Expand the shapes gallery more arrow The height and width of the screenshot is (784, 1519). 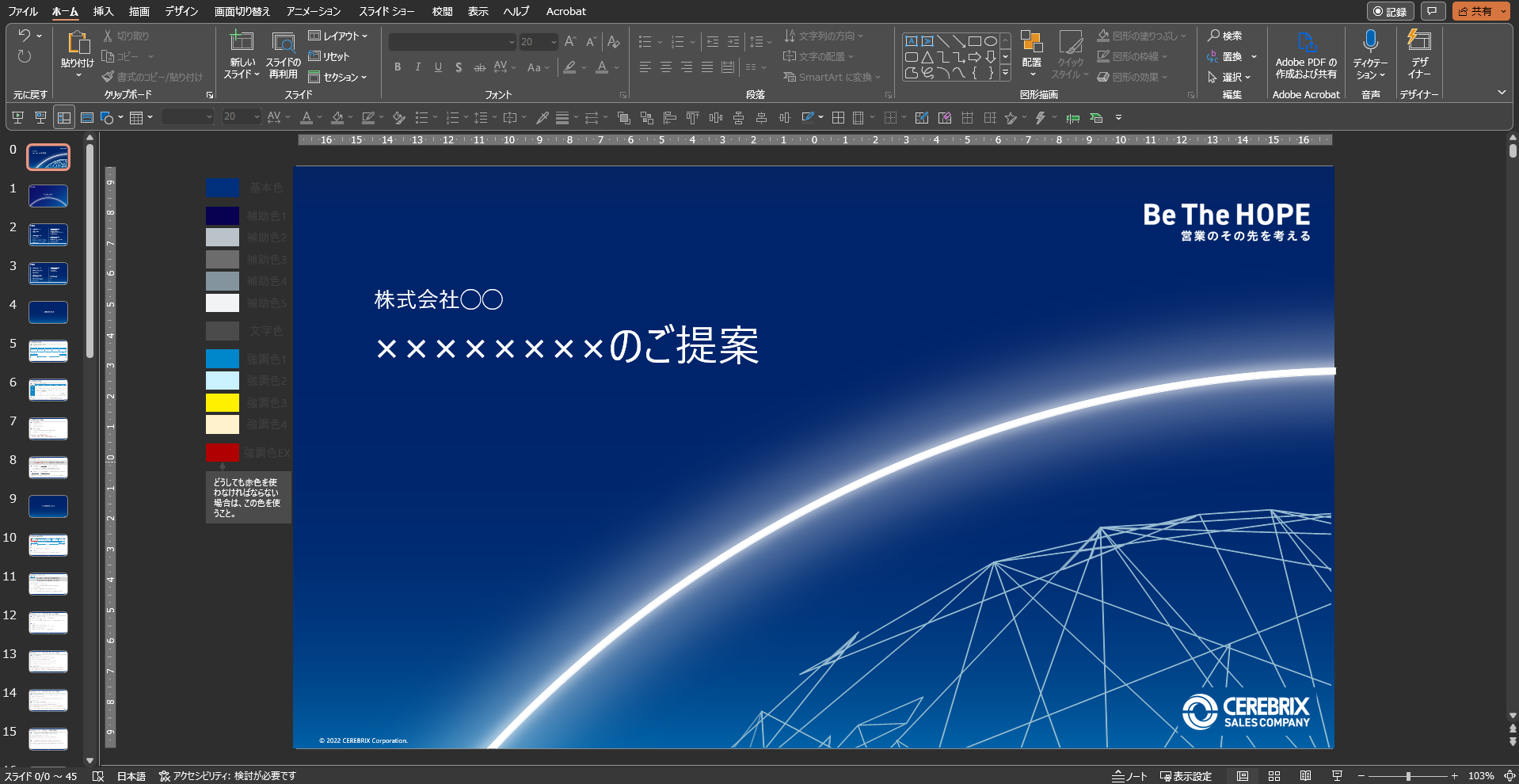pyautogui.click(x=1005, y=72)
